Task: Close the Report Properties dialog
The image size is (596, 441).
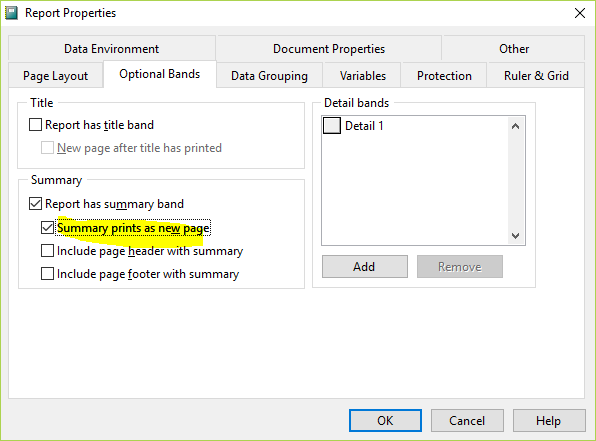Action: click(580, 13)
